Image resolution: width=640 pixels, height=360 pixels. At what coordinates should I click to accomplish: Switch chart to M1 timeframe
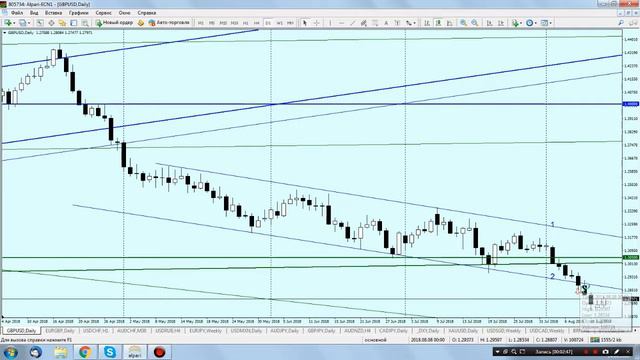[200, 23]
